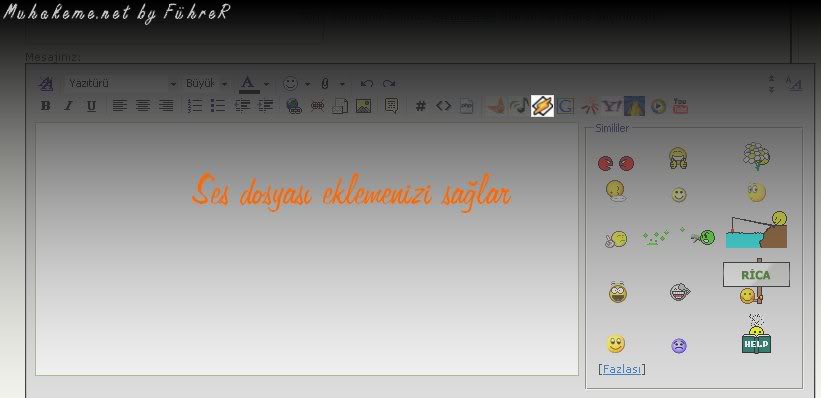
Task: Increase the indent
Action: (265, 106)
